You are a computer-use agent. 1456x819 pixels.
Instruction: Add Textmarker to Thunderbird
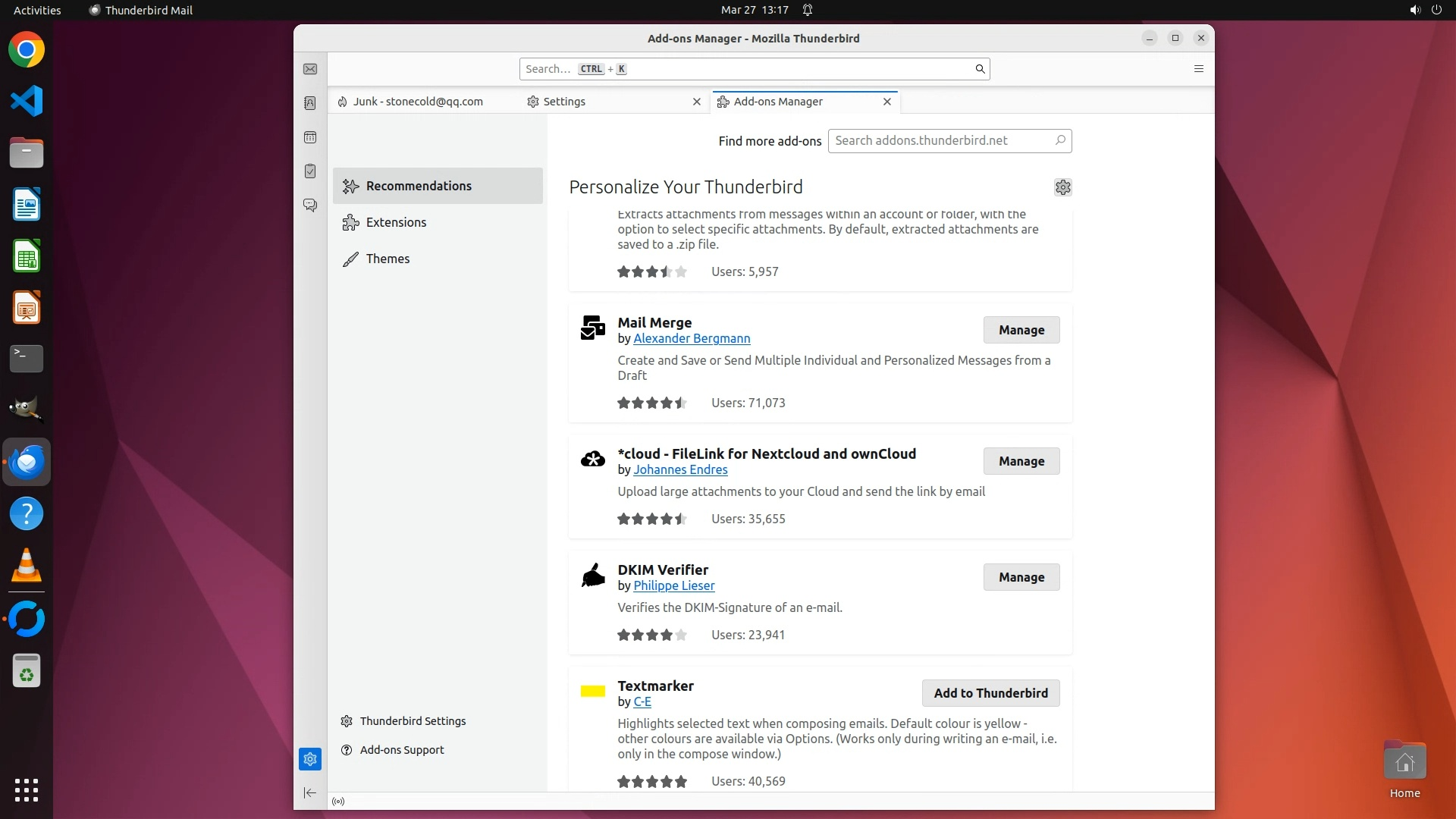[990, 693]
